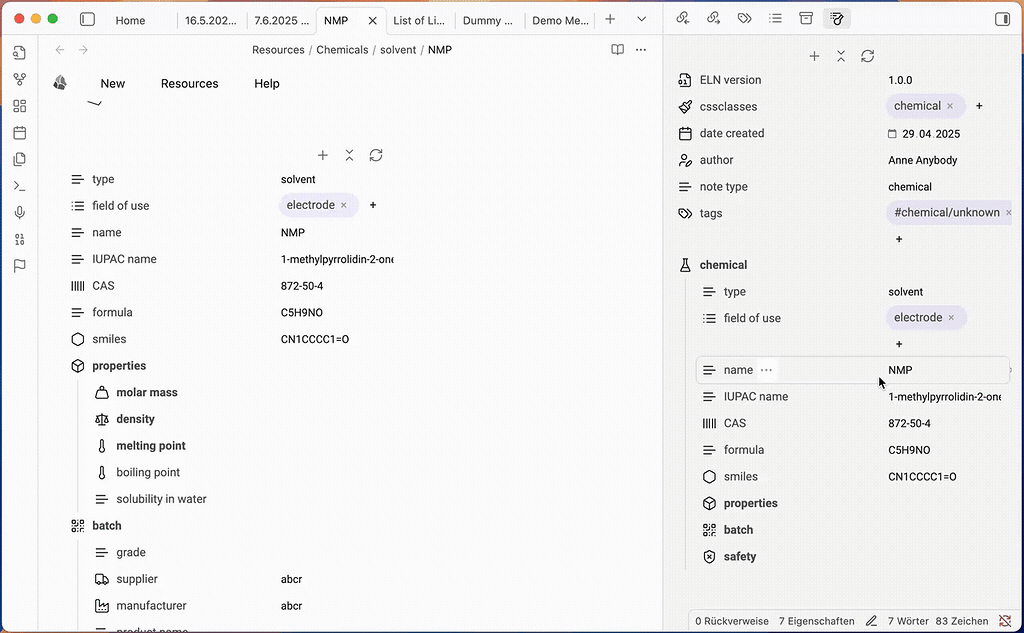Click the flag icon in left ribbon
Screen dimensions: 1024x633
20,266
